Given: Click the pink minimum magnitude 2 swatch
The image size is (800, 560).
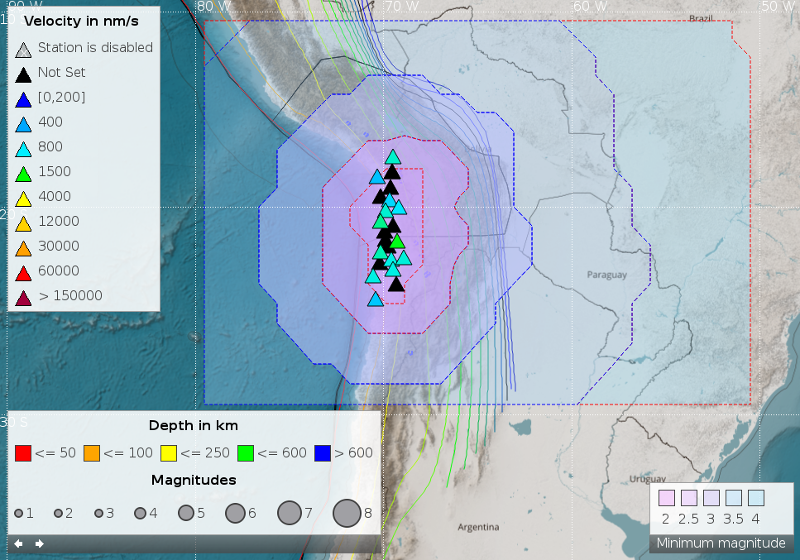Looking at the screenshot, I should pos(666,498).
